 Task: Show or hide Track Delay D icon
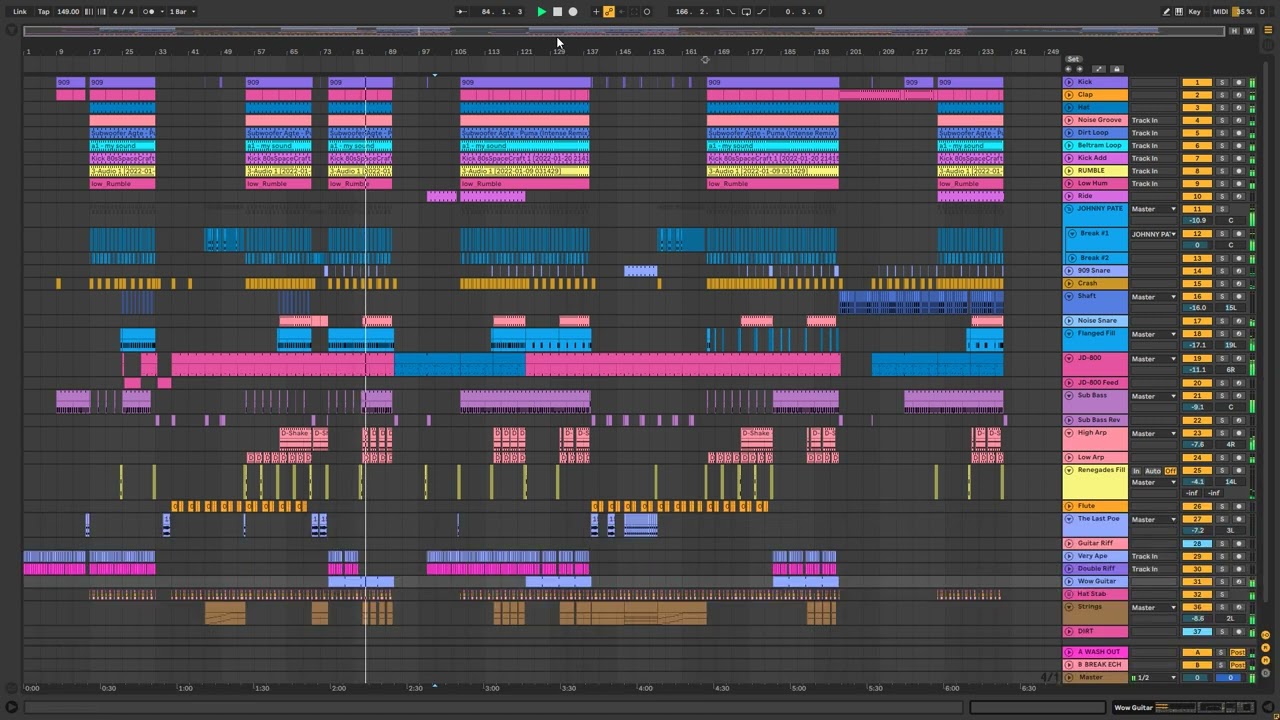point(1265,671)
